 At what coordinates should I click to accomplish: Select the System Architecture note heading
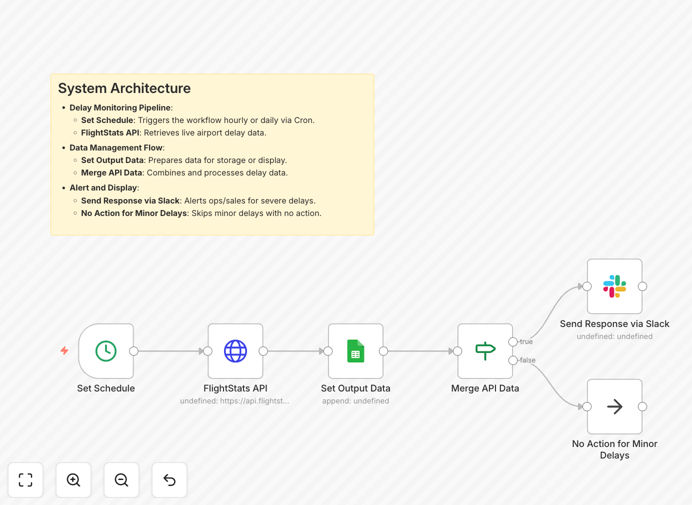(124, 88)
